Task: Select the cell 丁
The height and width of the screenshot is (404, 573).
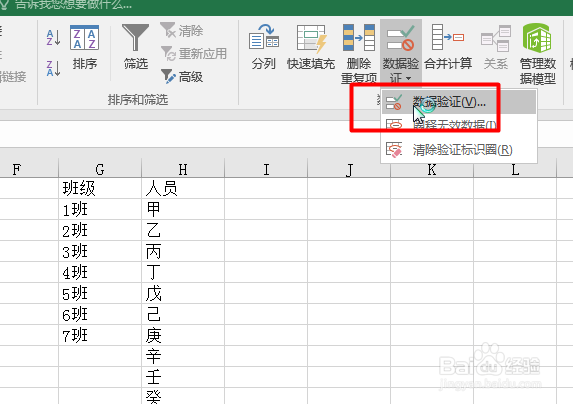Action: pos(183,272)
